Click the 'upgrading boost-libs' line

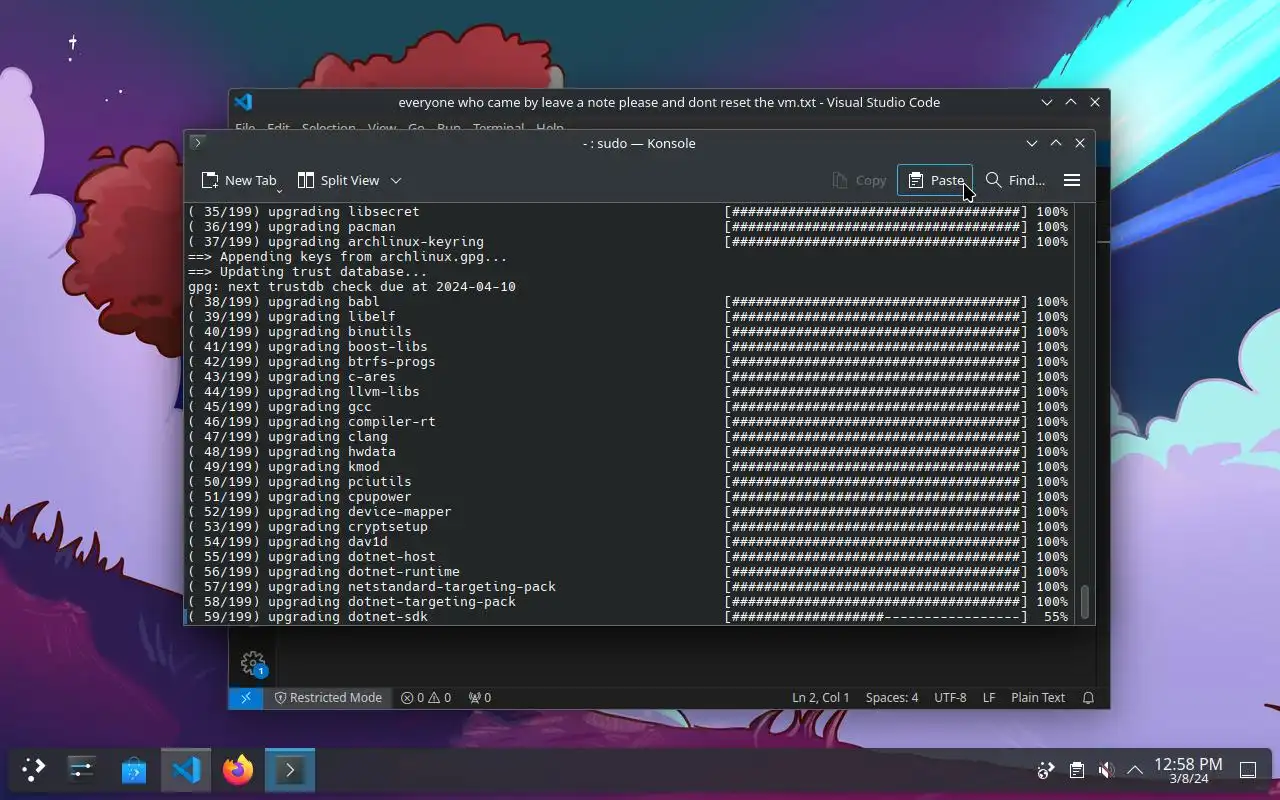coord(308,347)
